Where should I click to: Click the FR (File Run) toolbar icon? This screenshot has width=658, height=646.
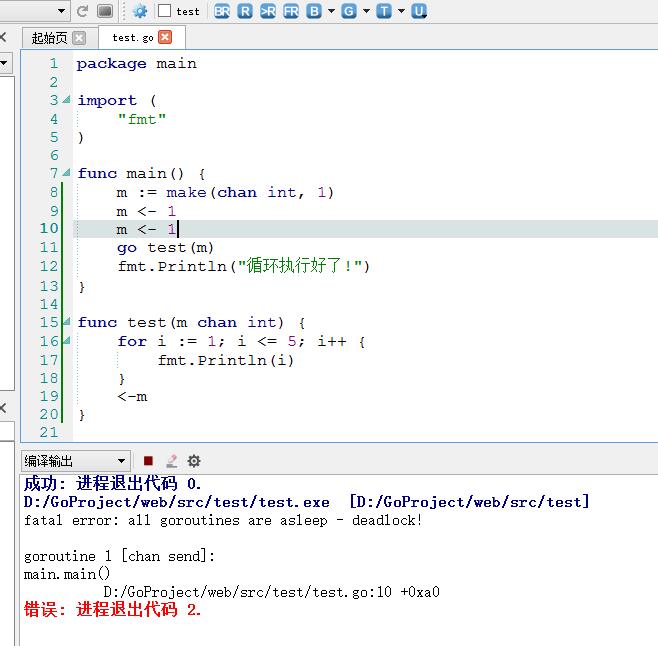pyautogui.click(x=291, y=11)
